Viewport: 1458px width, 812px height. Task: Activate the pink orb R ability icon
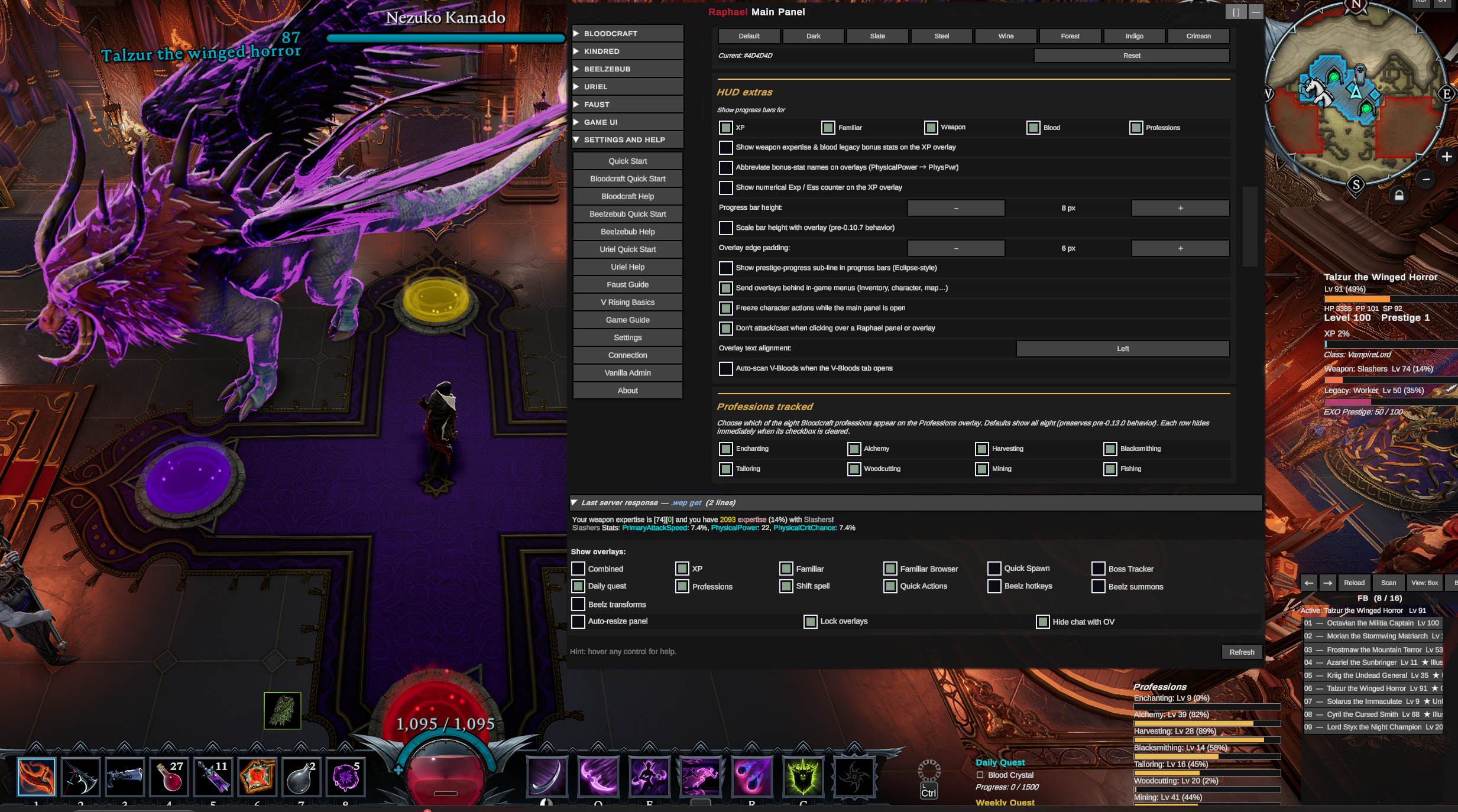(751, 776)
